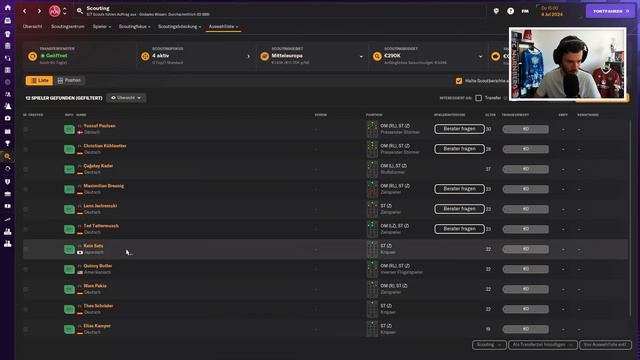The width and height of the screenshot is (640, 360).
Task: Tick the row checkbox for Yussuf Poulsen
Action: 26,129
